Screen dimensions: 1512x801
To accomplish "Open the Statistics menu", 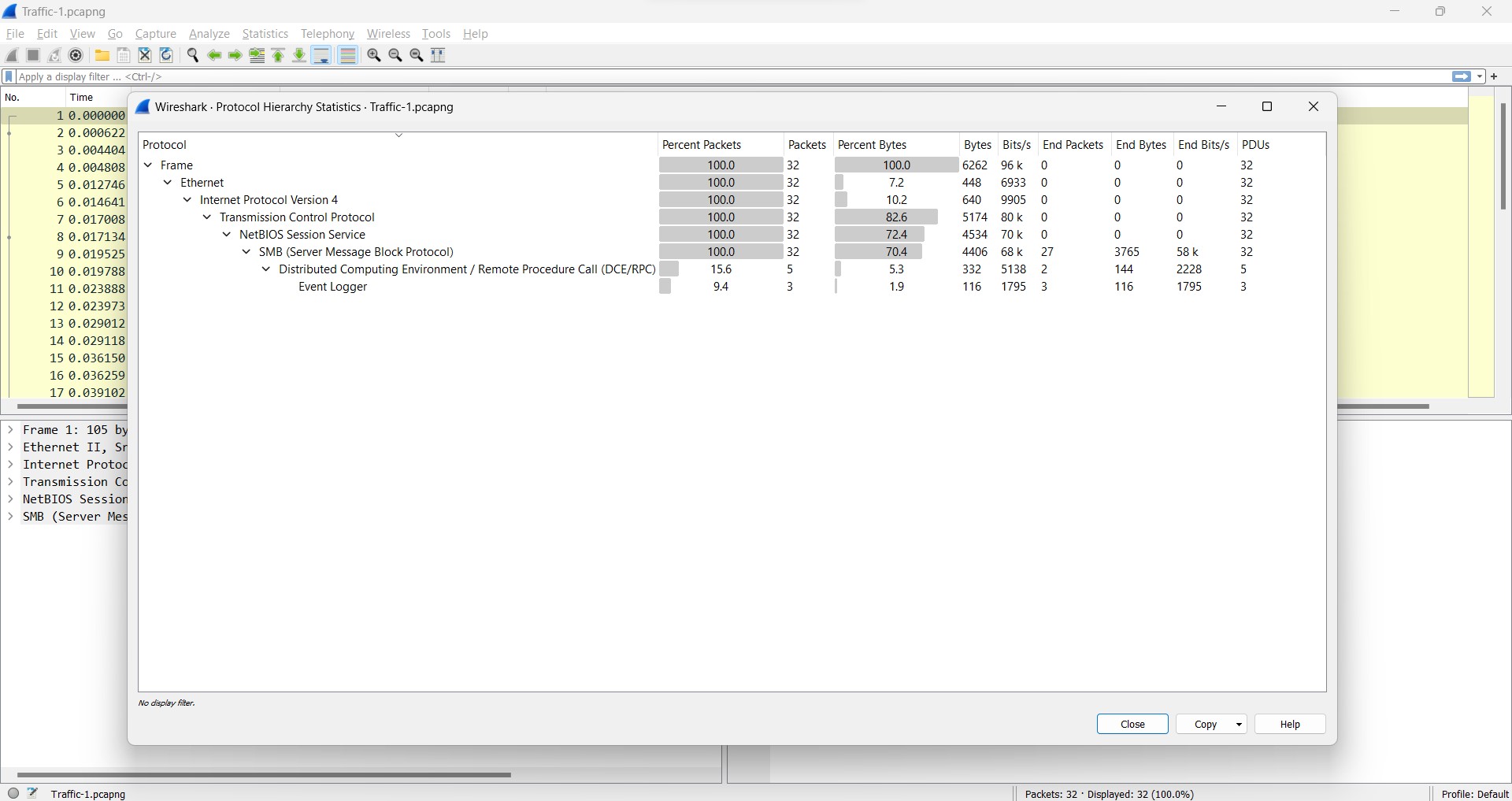I will 265,34.
